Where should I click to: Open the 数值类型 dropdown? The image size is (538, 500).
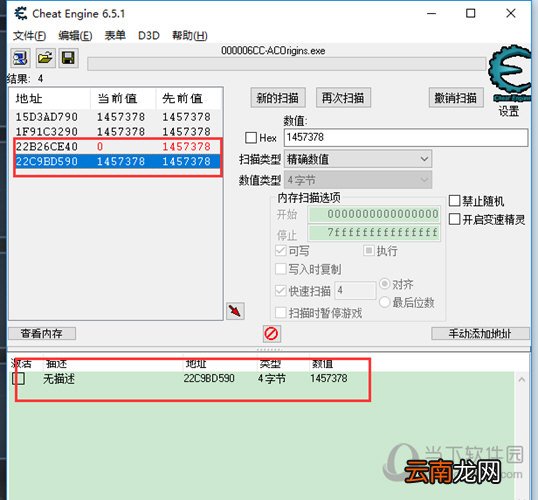click(358, 180)
